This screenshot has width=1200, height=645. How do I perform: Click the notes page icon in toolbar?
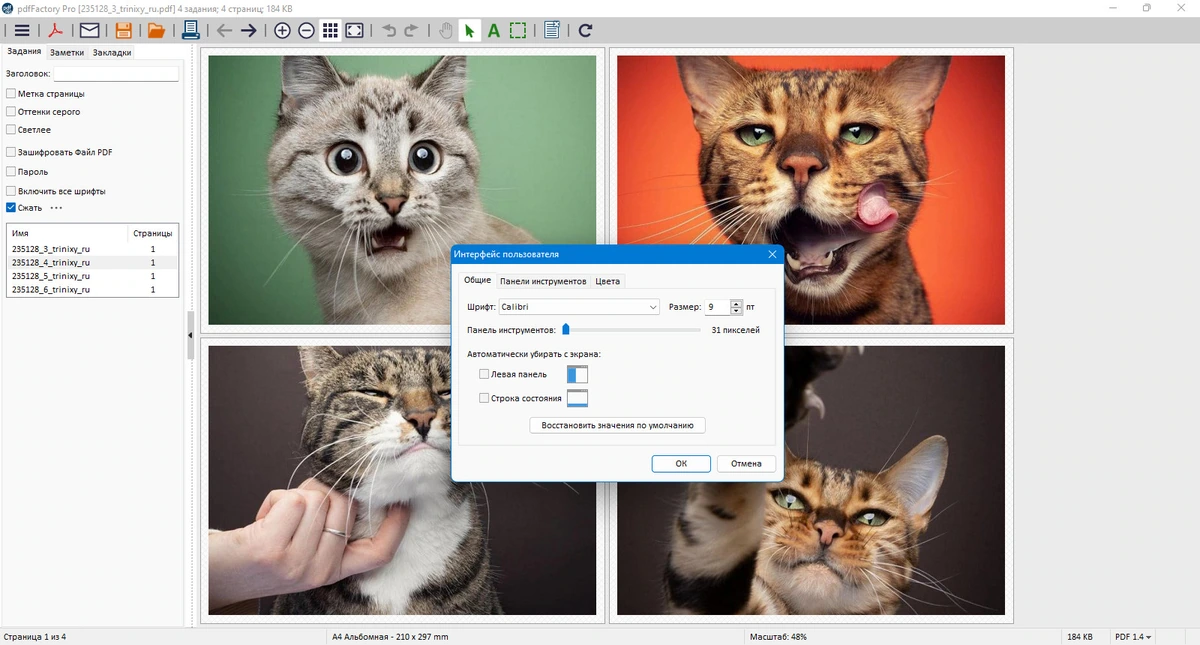(x=552, y=30)
